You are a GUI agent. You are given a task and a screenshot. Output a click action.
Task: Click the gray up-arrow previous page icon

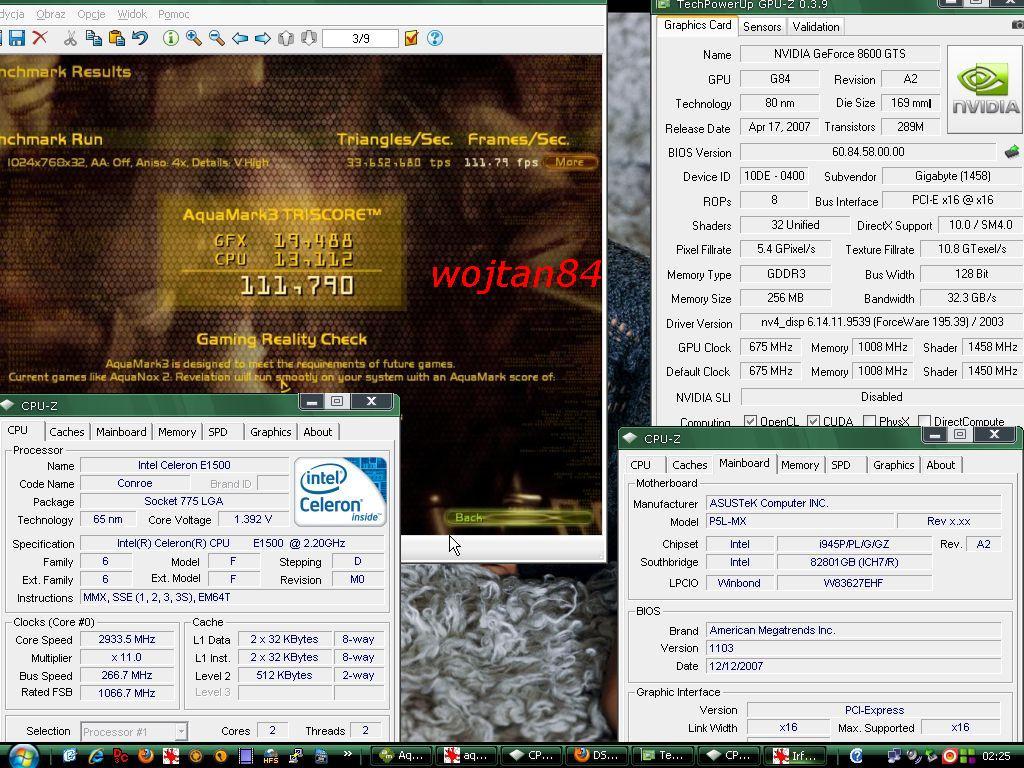pyautogui.click(x=286, y=38)
